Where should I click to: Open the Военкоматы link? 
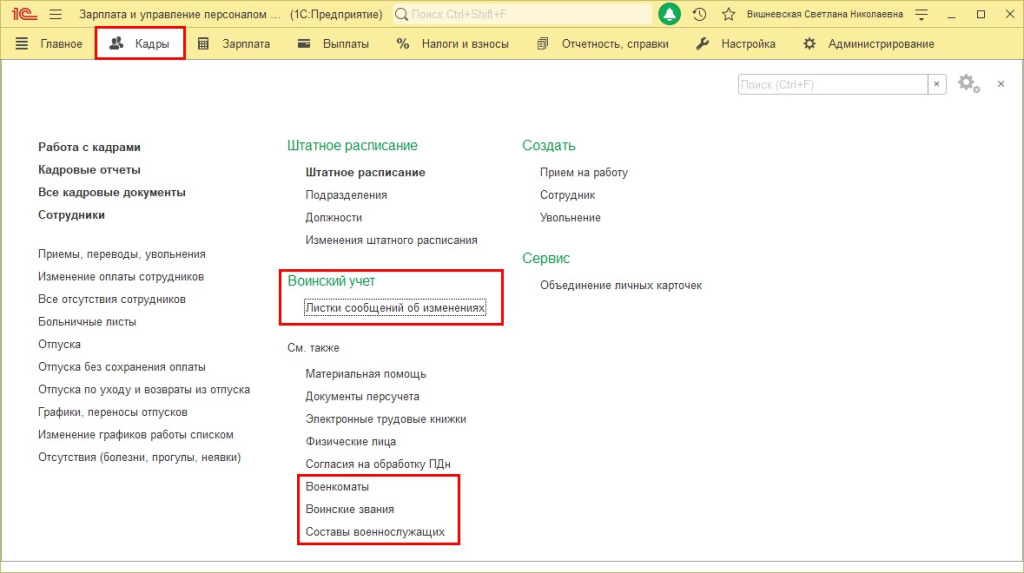tap(337, 486)
